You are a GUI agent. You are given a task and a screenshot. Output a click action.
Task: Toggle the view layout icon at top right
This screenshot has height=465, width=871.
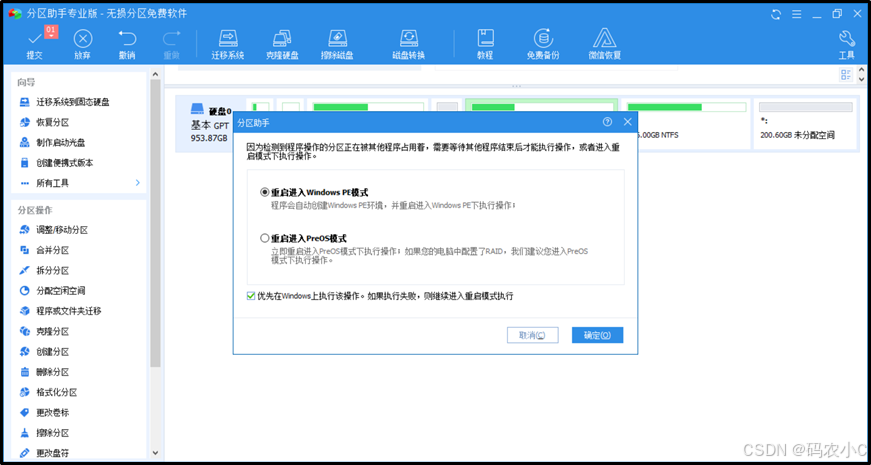tap(846, 75)
